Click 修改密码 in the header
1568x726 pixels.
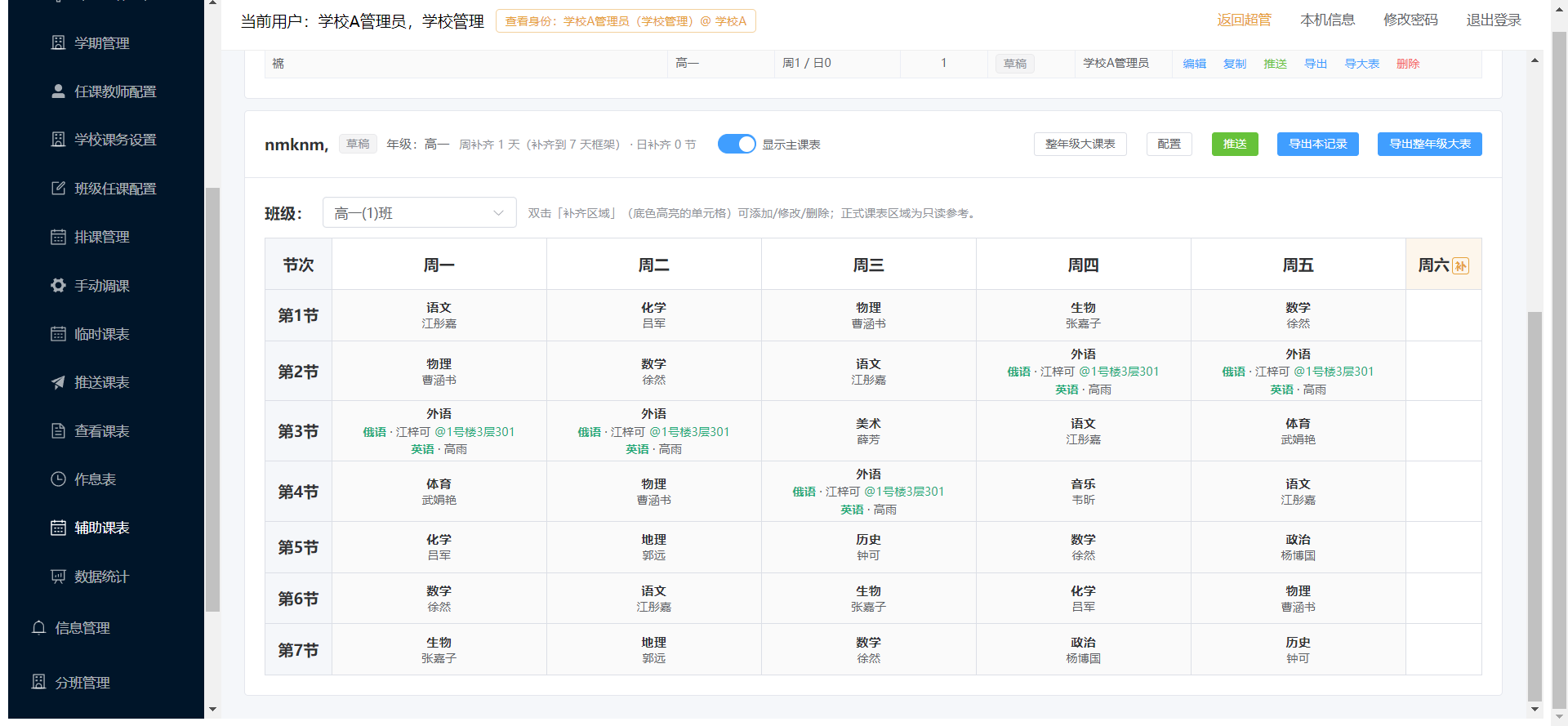[x=1410, y=20]
